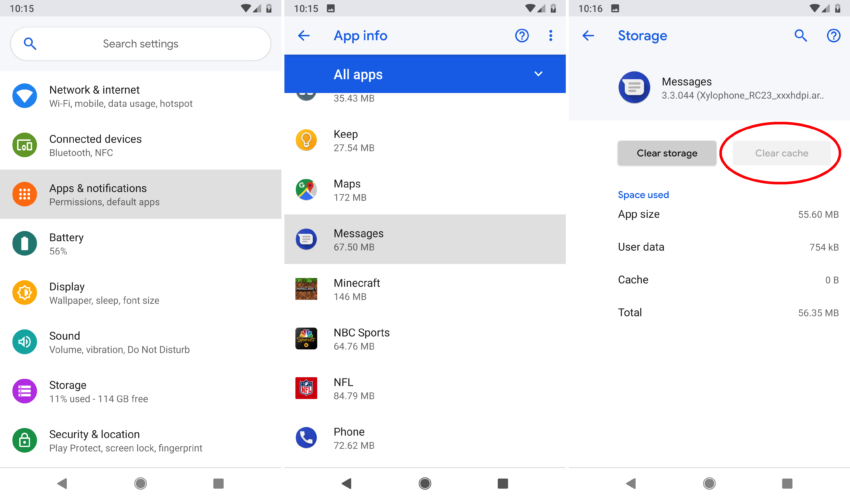Tap the Maps app icon
Viewport: 850px width, 500px height.
coord(306,190)
